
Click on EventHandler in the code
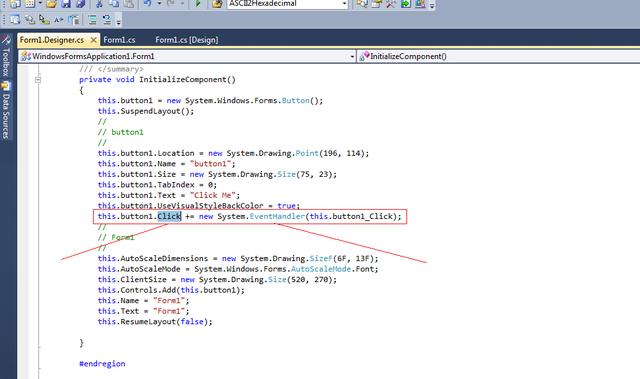click(x=277, y=216)
